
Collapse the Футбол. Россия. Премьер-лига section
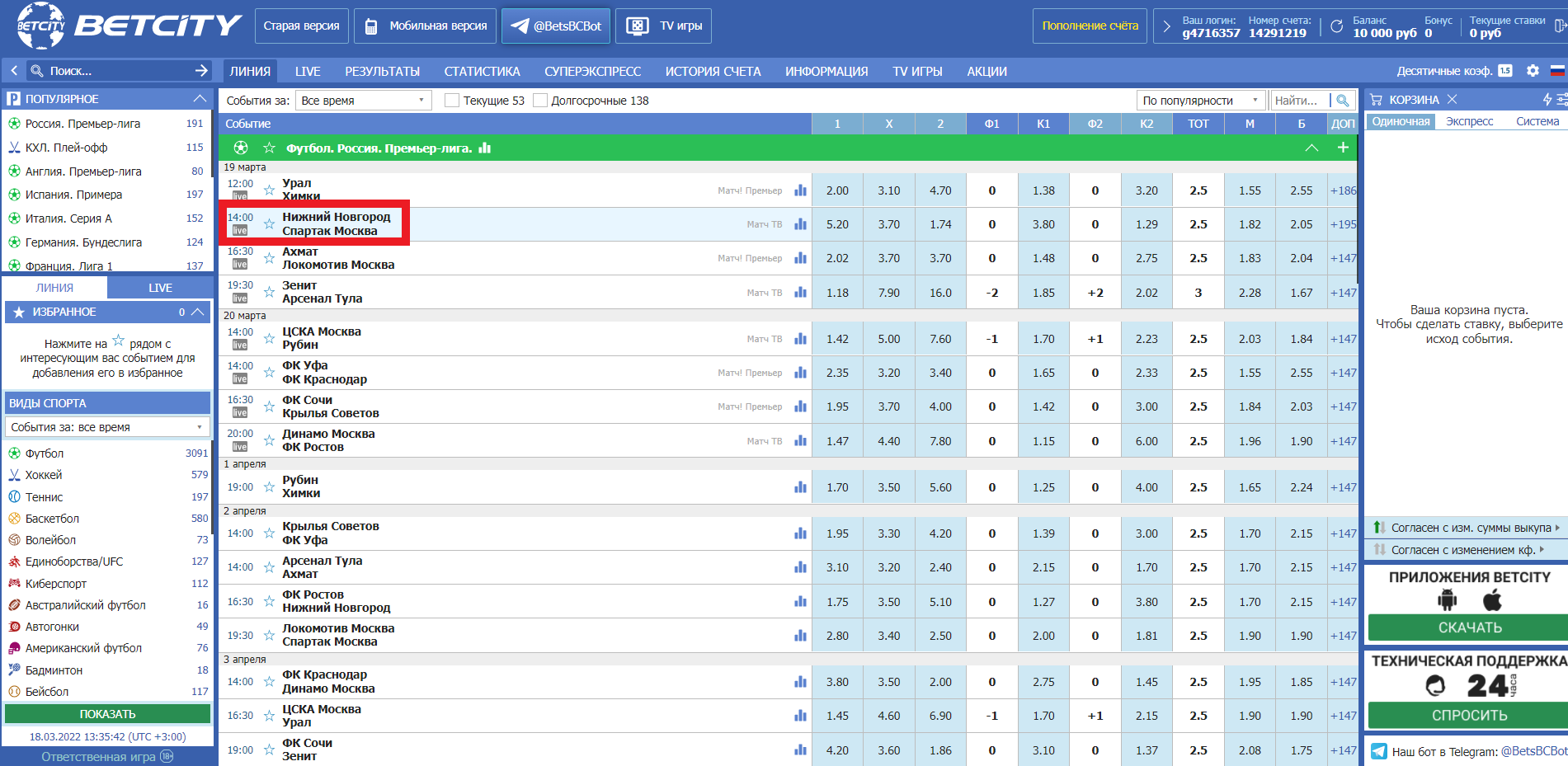1311,148
